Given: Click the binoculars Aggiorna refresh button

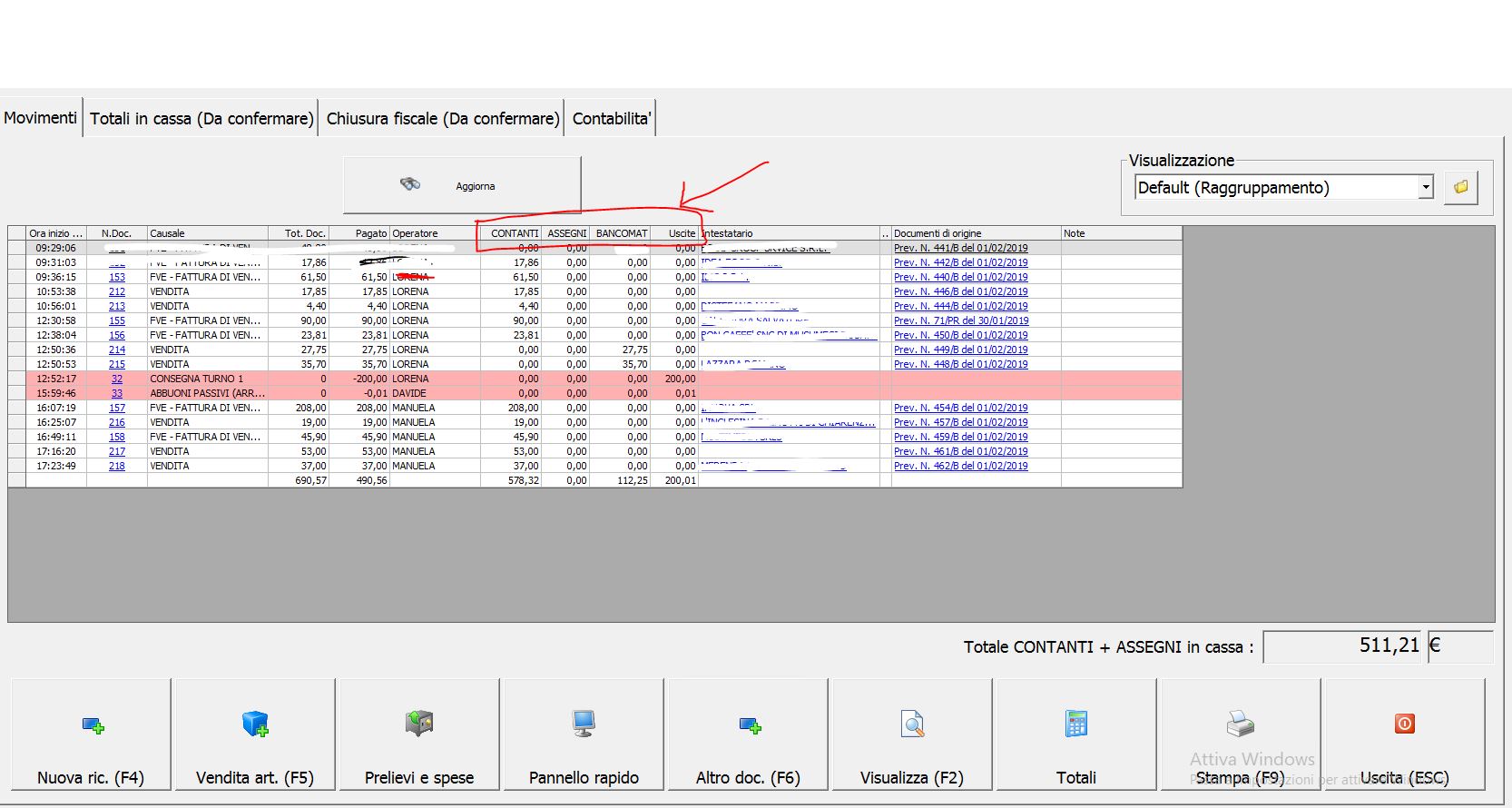Looking at the screenshot, I should click(x=461, y=185).
